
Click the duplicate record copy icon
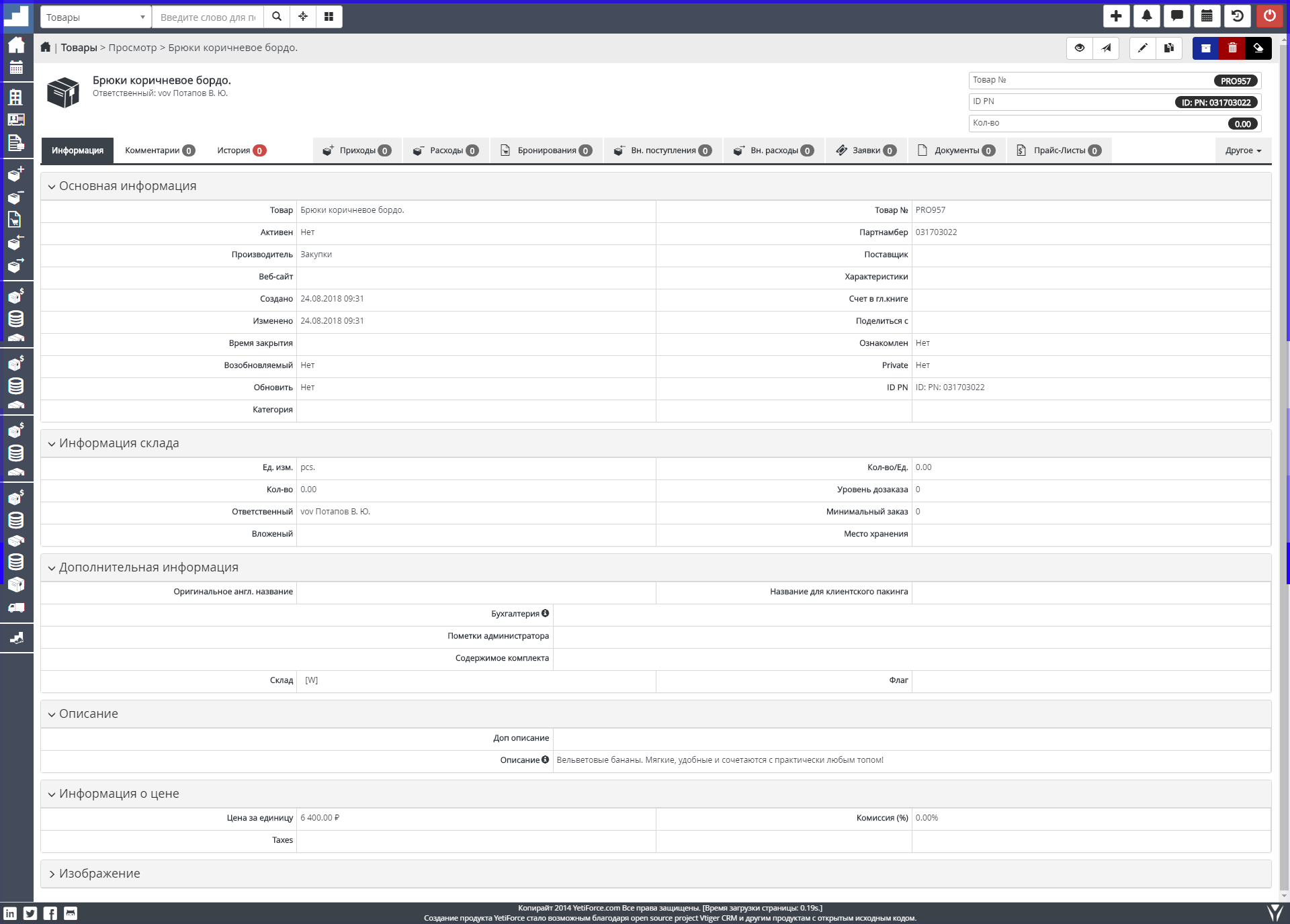tap(1169, 48)
